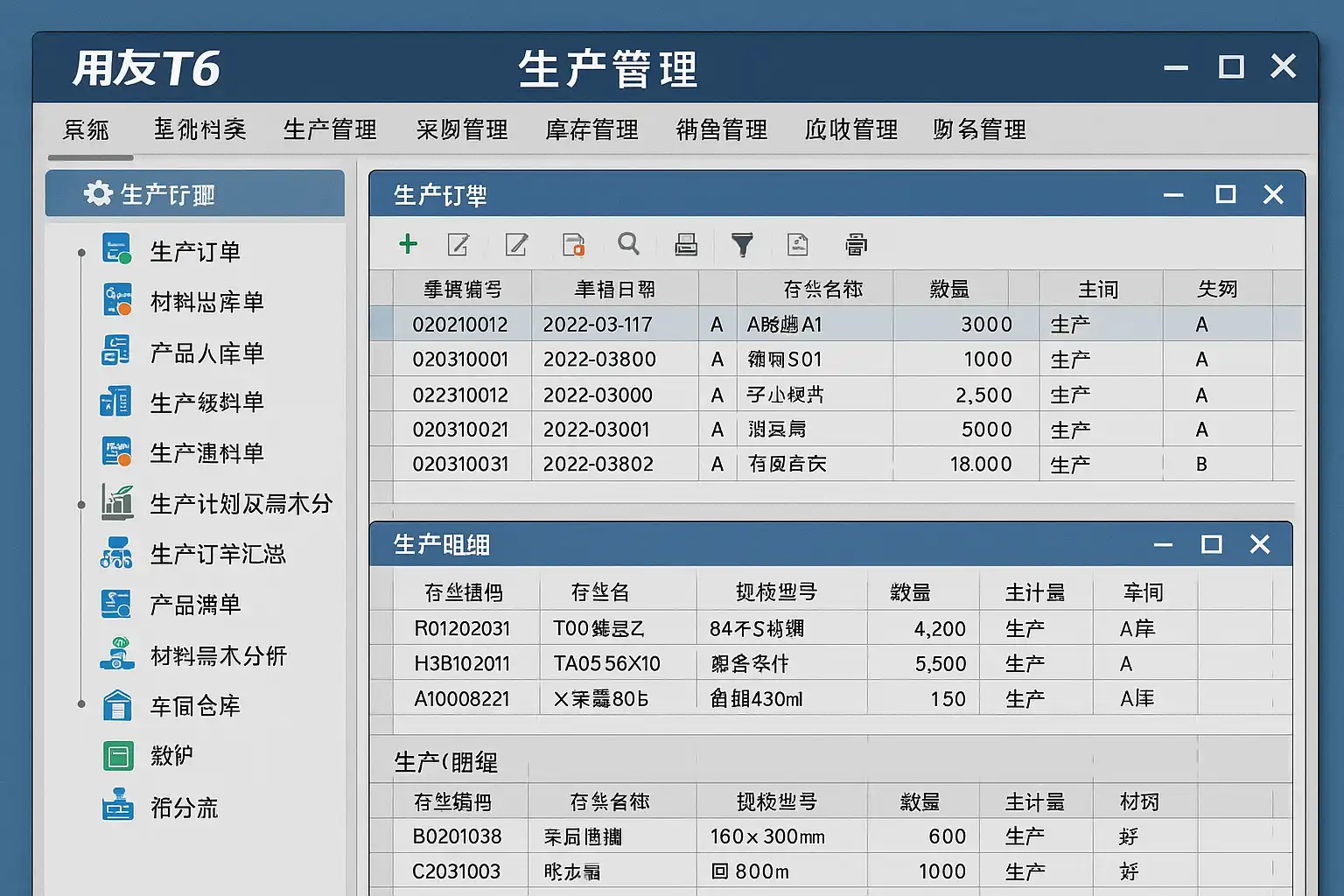Click the date cell 2022-03800
The image size is (1344, 896).
pyautogui.click(x=599, y=360)
